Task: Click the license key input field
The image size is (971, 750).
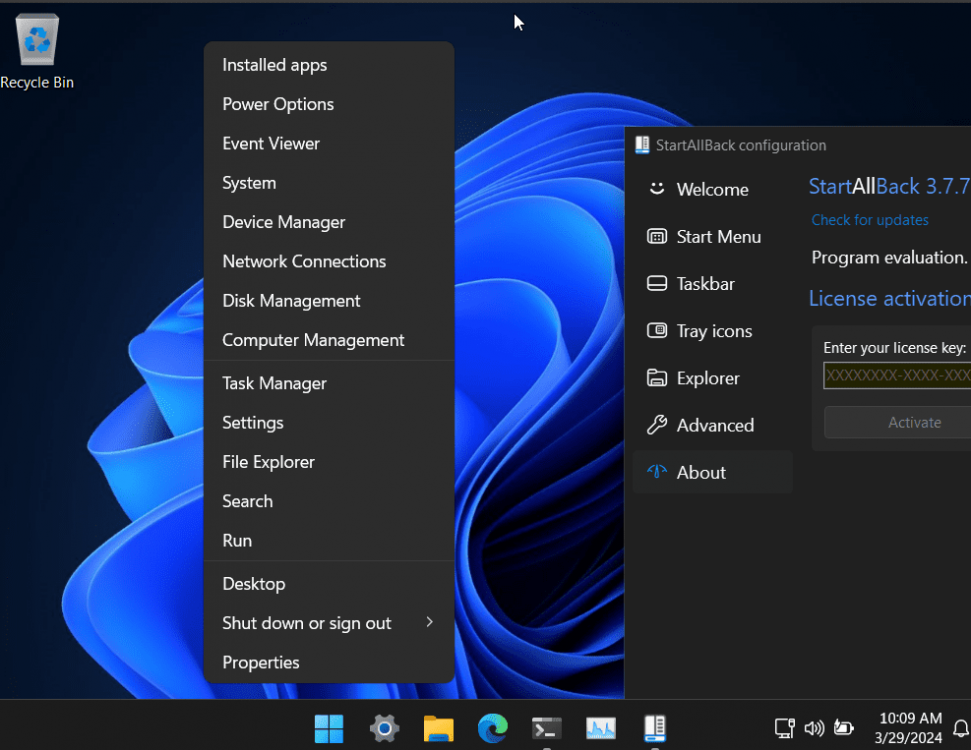Action: point(896,375)
